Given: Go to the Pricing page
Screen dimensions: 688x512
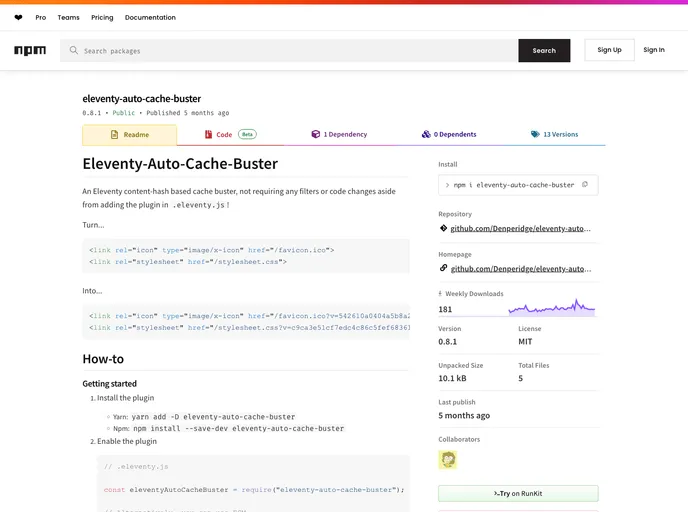Looking at the screenshot, I should (102, 18).
